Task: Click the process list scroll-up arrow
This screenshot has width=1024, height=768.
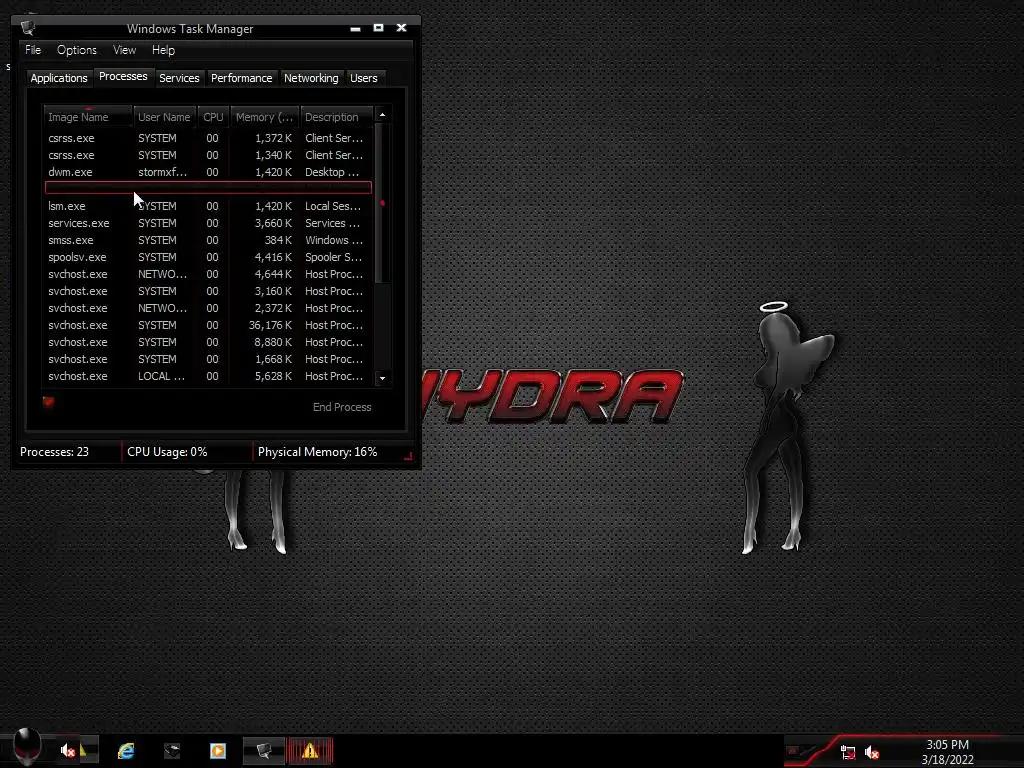Action: [x=383, y=115]
